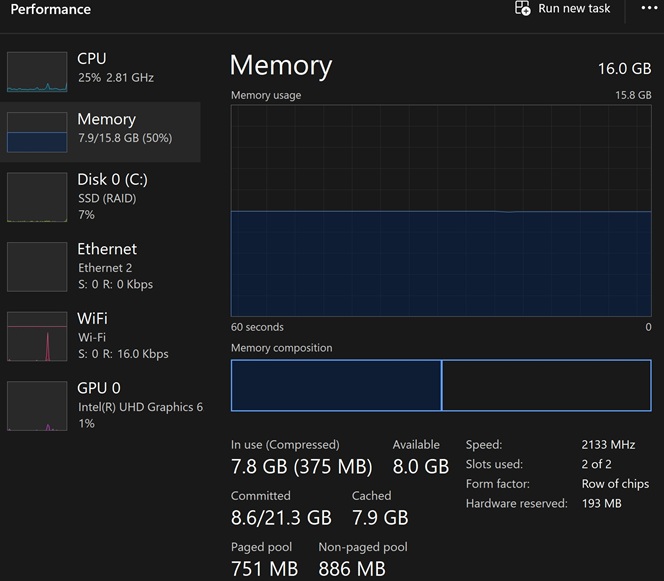Click the '7.9 GB' cached value
664x581 pixels.
click(x=380, y=517)
